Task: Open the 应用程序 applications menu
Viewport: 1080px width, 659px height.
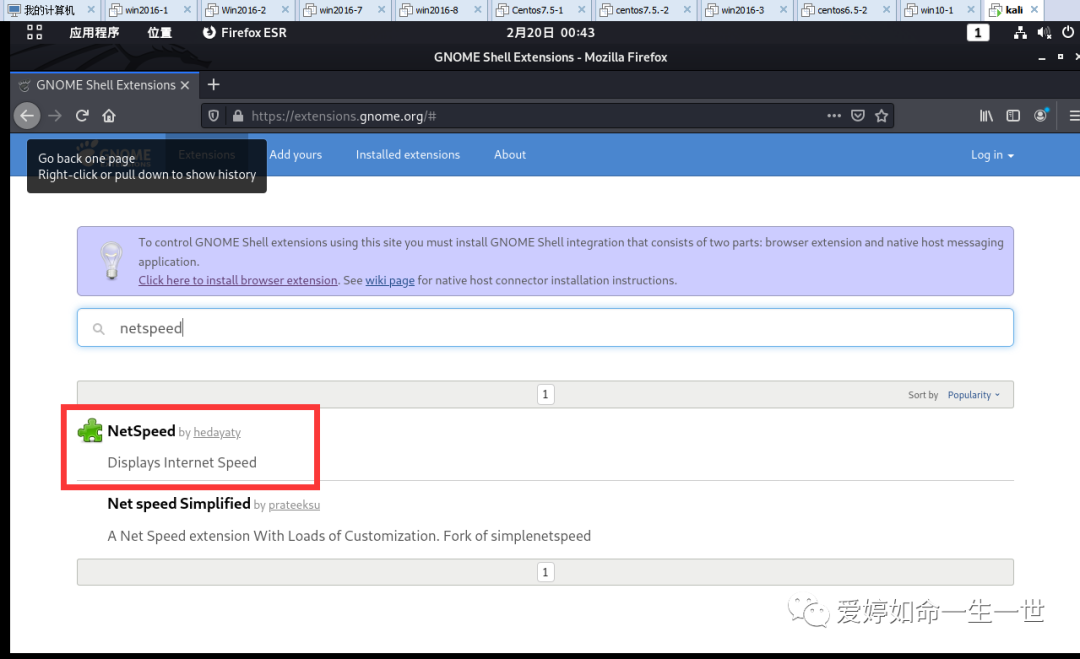Action: point(94,32)
